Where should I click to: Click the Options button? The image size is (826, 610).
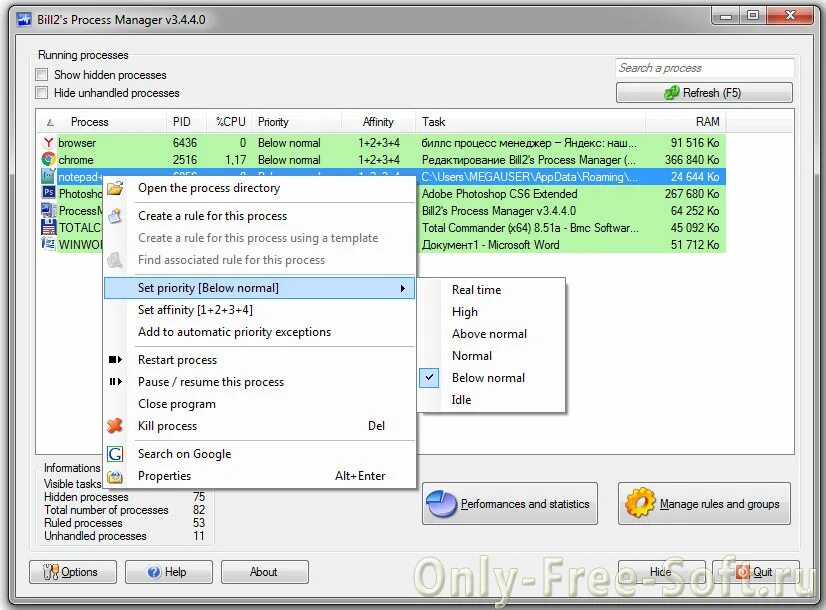click(x=73, y=572)
